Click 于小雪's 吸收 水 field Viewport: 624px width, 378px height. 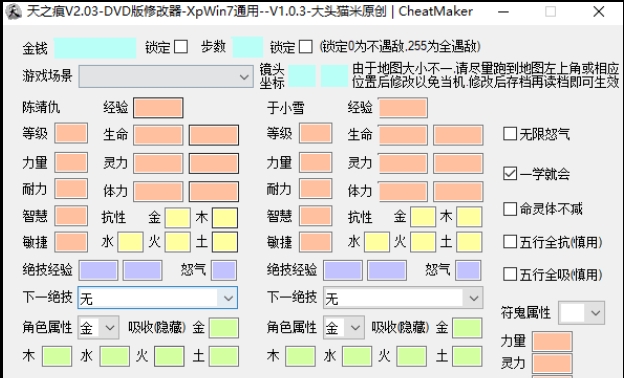click(x=357, y=356)
